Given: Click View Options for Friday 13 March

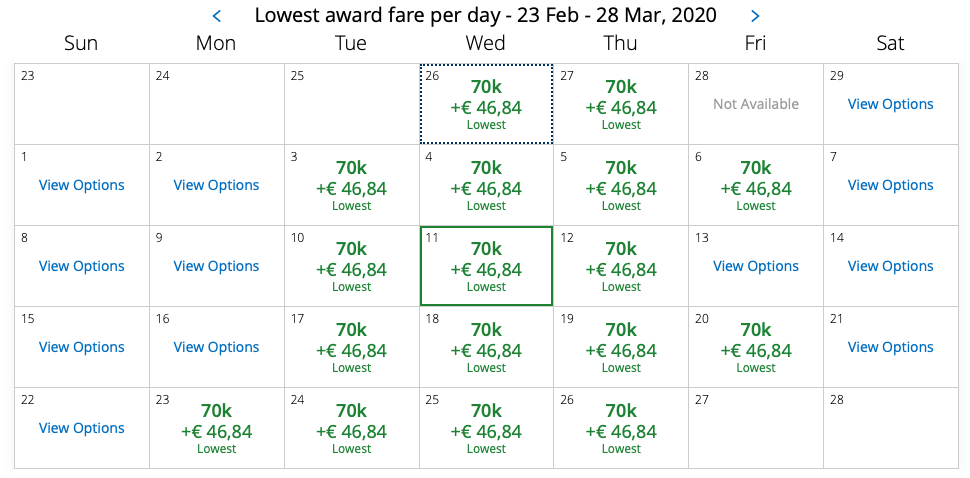Looking at the screenshot, I should coord(756,266).
